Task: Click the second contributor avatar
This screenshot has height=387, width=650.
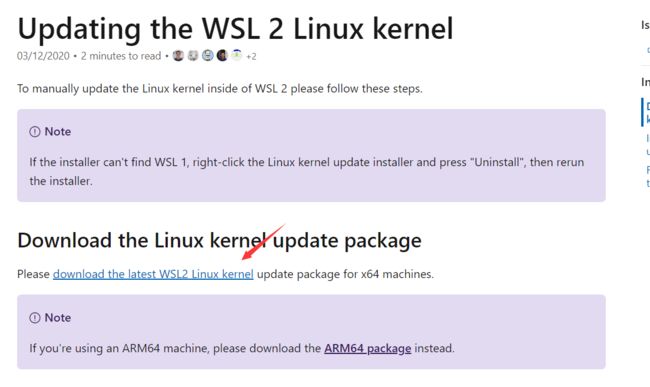Action: (193, 56)
